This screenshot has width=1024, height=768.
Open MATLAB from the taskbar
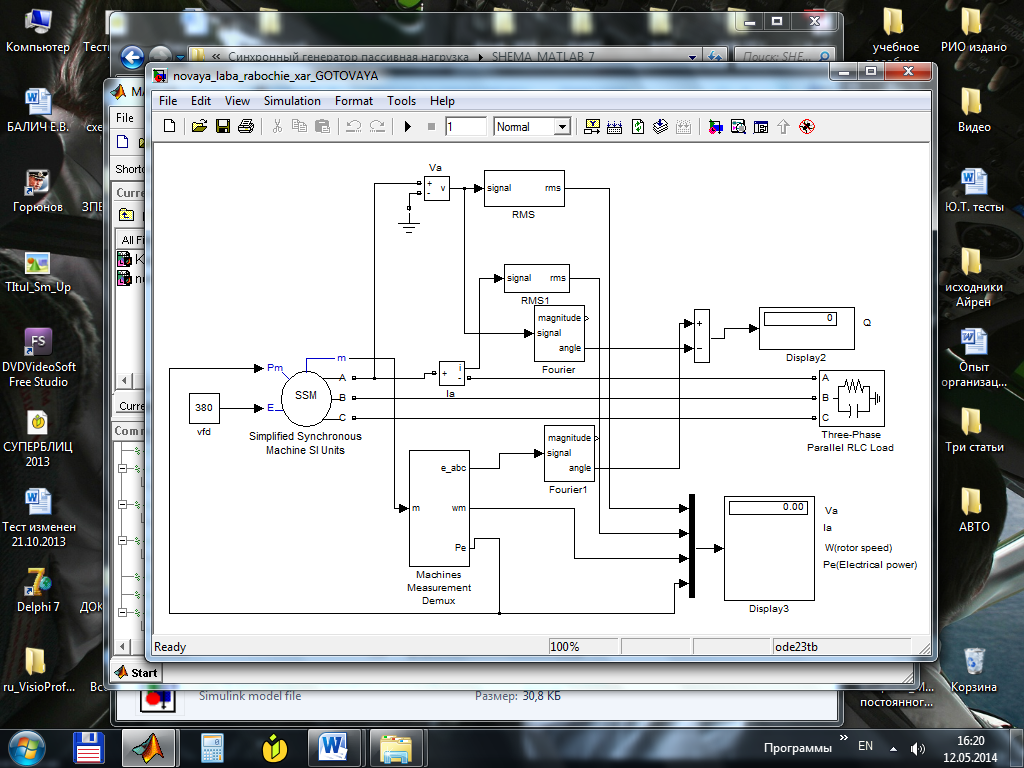pyautogui.click(x=149, y=748)
